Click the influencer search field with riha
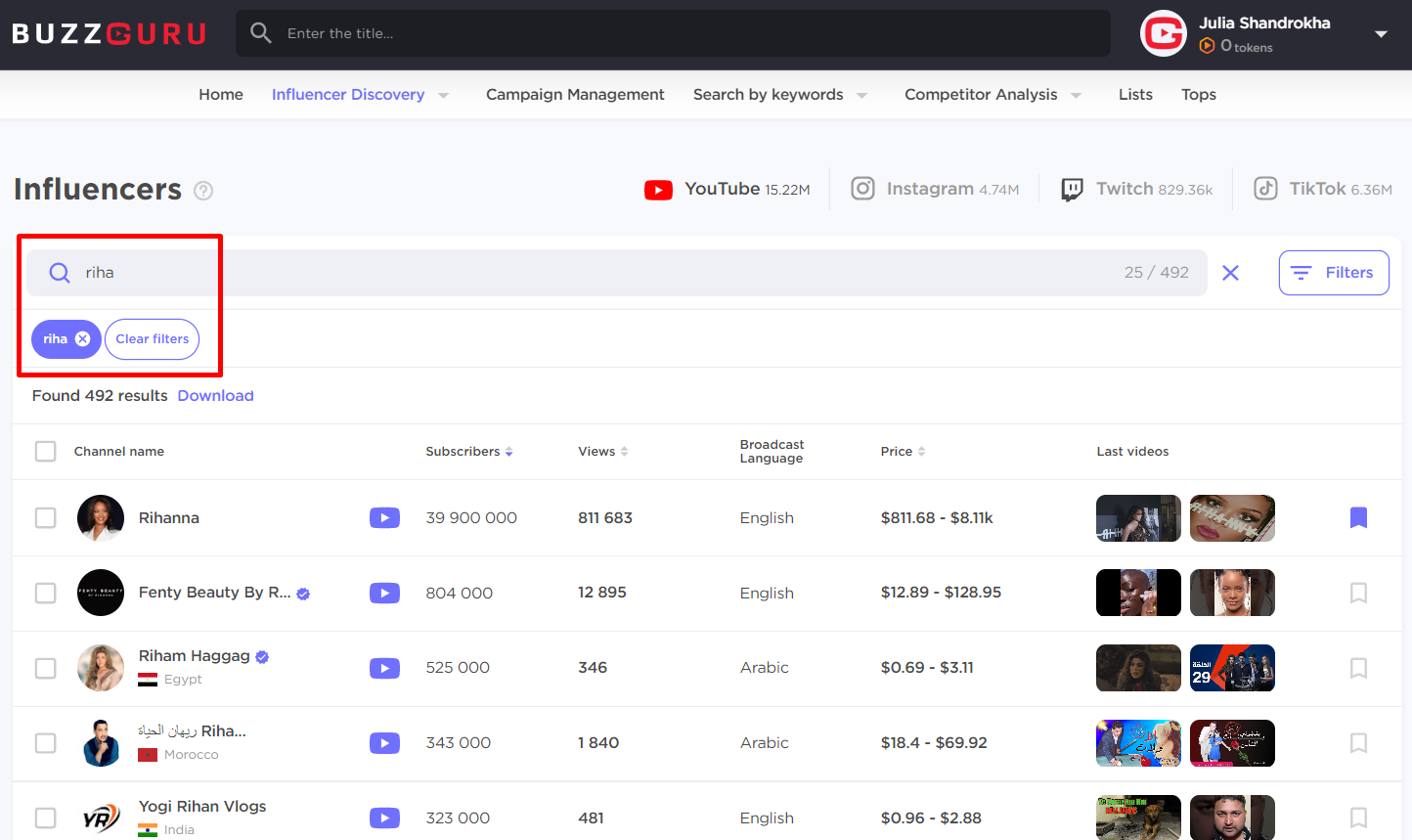The image size is (1412, 840). click(616, 273)
